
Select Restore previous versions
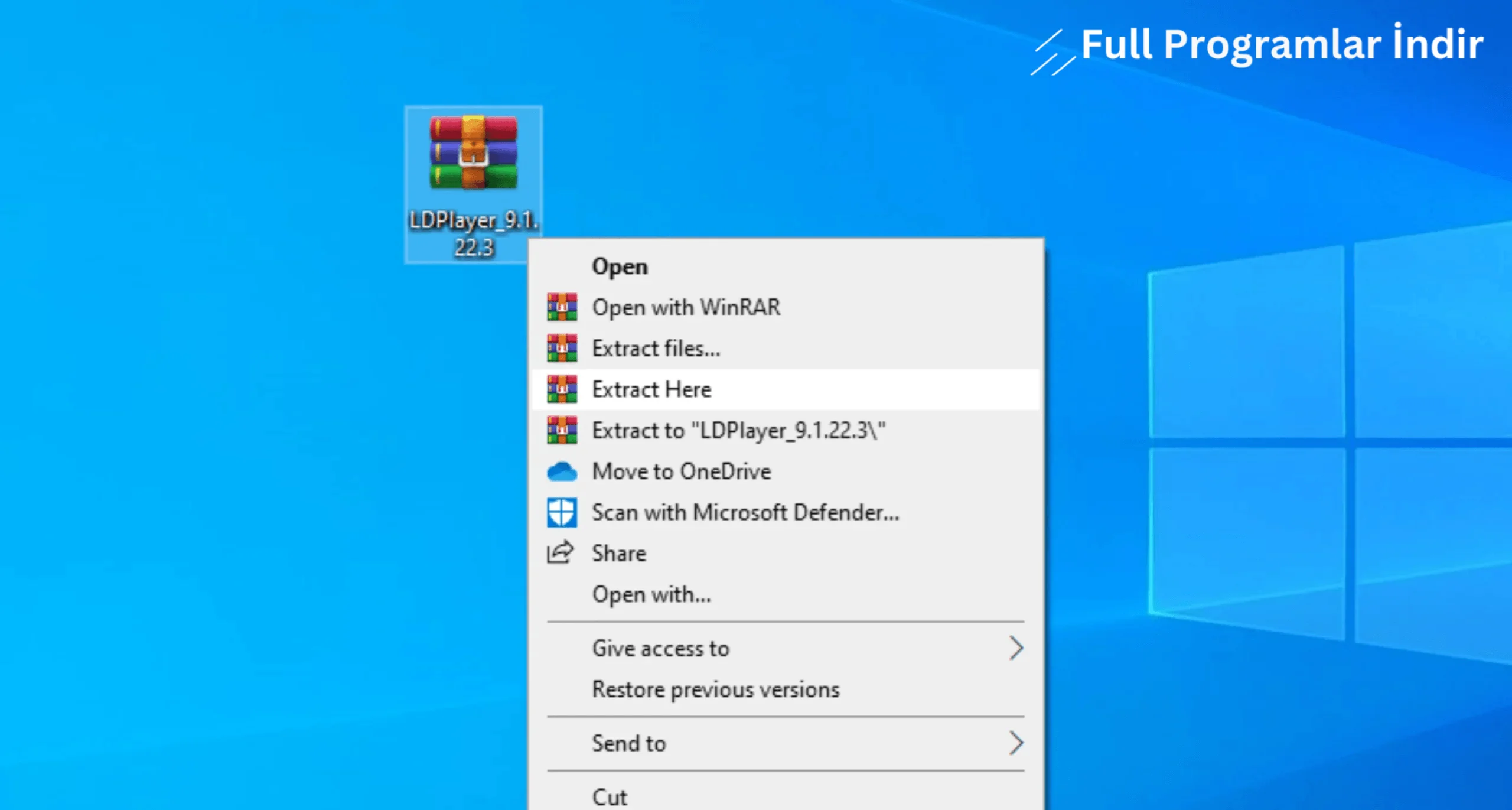point(786,689)
